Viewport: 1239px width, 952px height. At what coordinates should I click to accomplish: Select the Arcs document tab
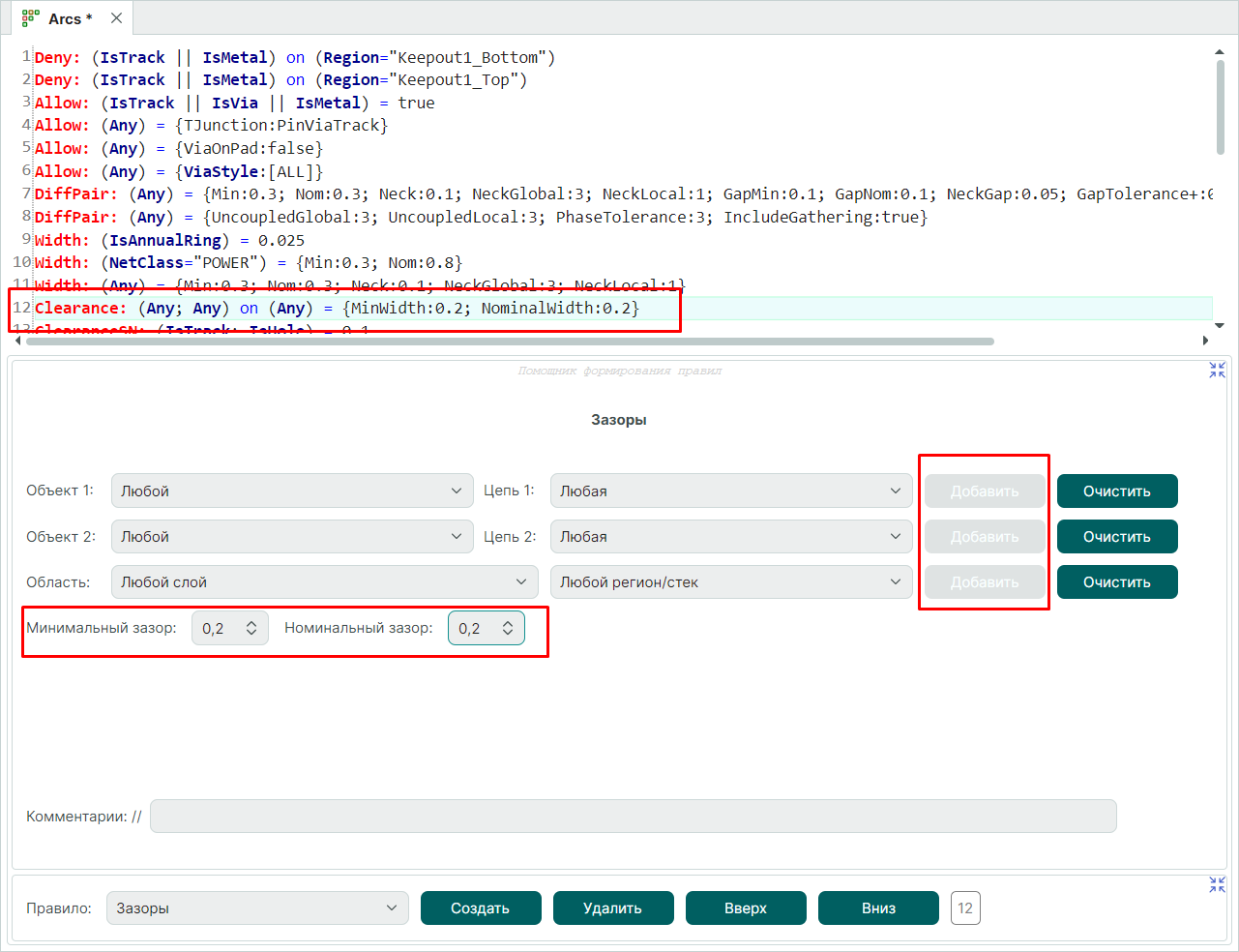coord(64,18)
